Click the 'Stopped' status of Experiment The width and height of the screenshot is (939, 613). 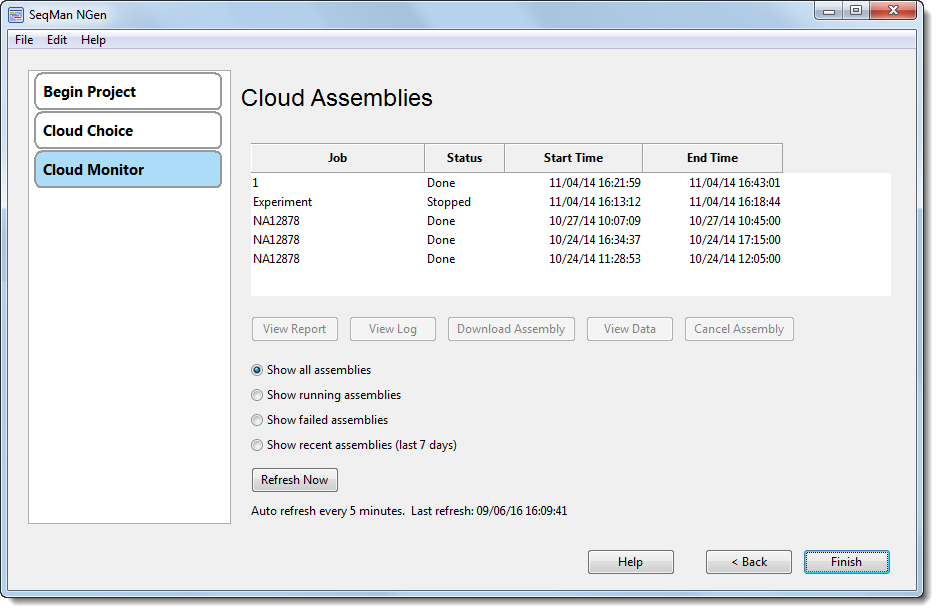[x=449, y=202]
